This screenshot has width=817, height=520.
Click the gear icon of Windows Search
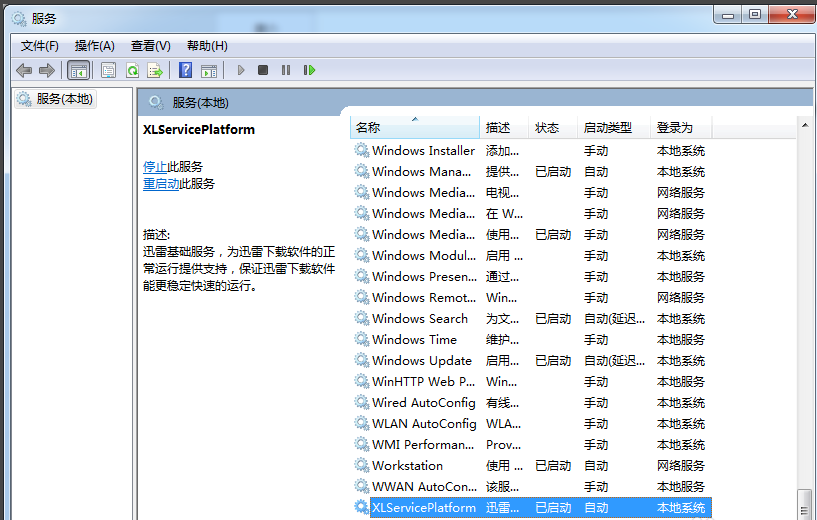362,318
